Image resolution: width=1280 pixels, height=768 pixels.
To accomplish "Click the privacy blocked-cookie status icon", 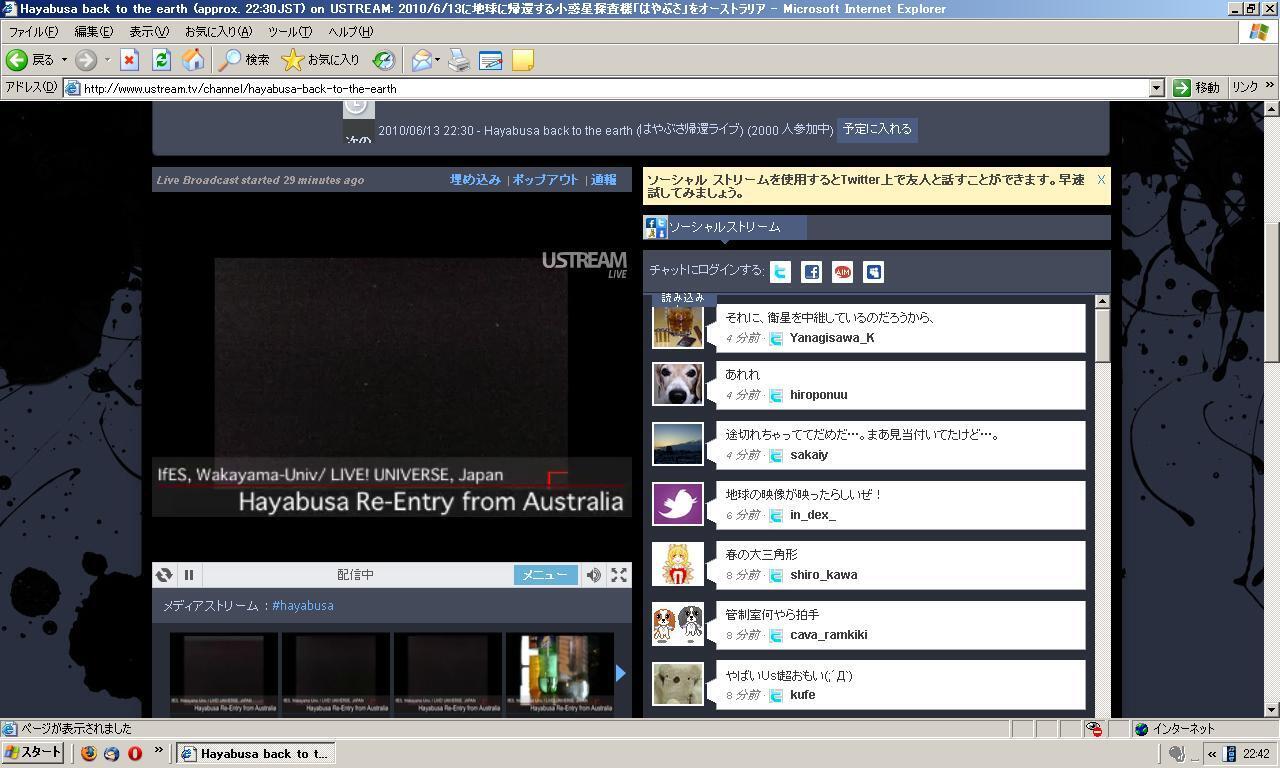I will [x=1096, y=729].
